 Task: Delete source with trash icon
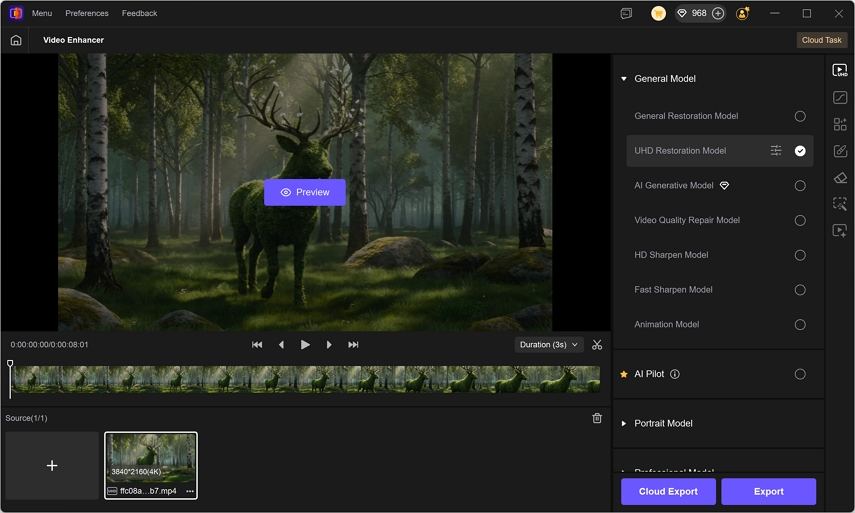(597, 418)
